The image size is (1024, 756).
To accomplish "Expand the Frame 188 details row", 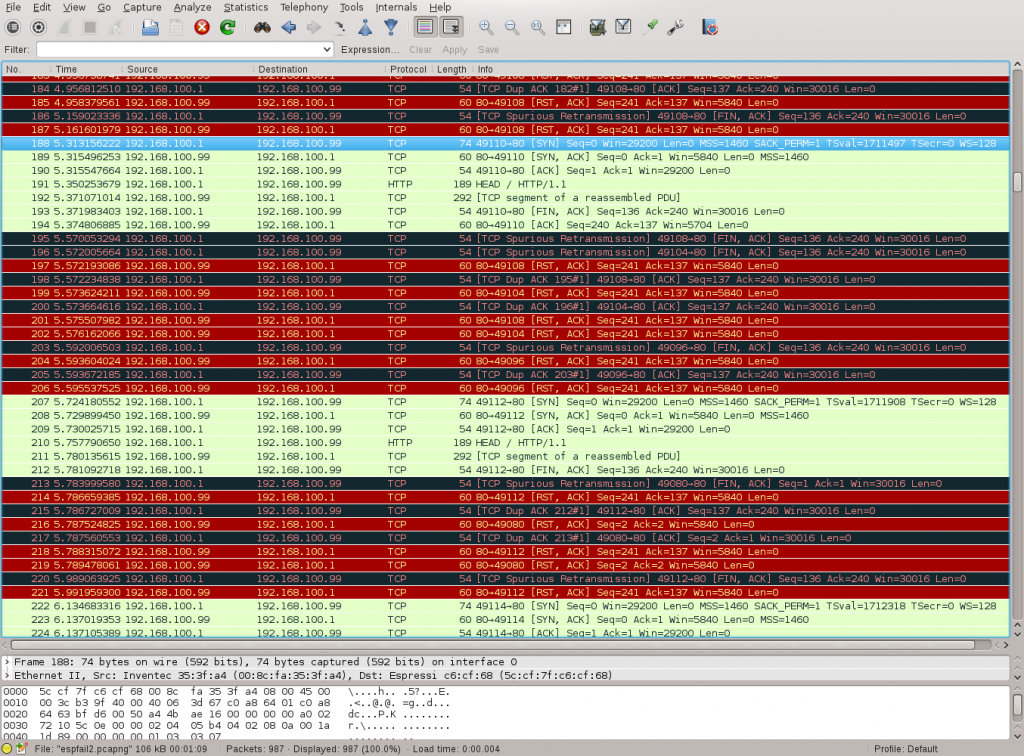I will (x=8, y=662).
